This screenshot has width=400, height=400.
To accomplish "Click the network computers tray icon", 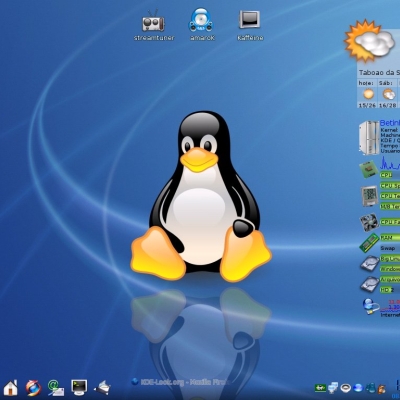I will click(333, 388).
